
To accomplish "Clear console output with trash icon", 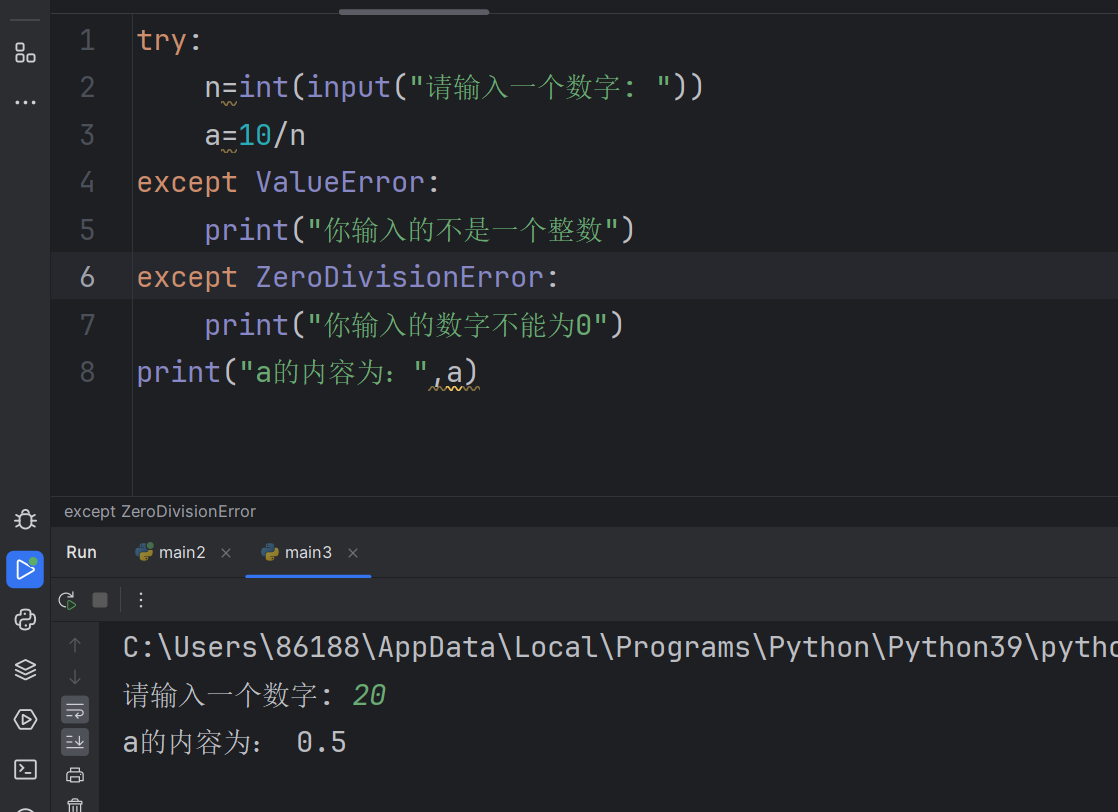I will pyautogui.click(x=75, y=805).
